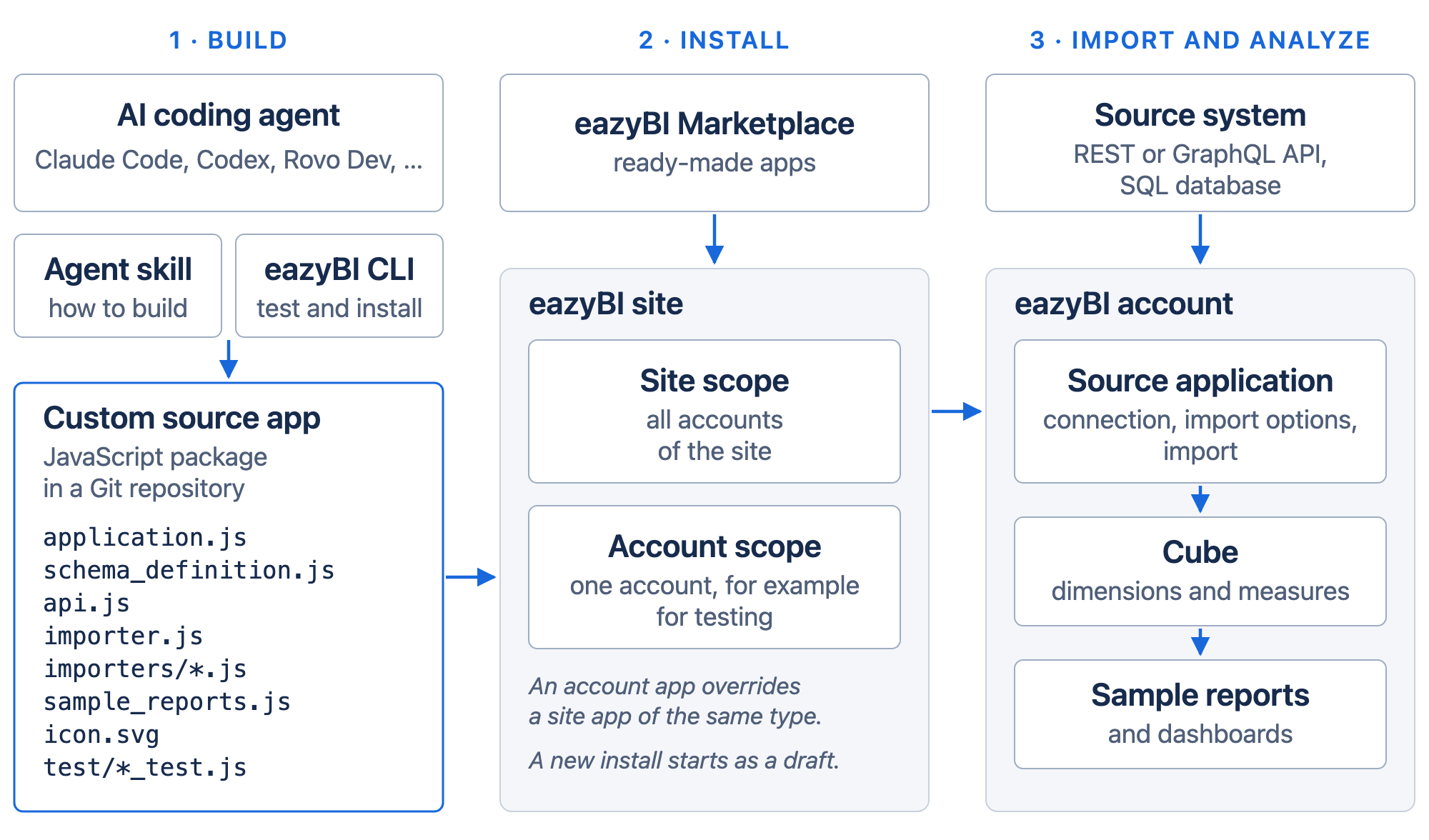Viewport: 1429px width, 840px height.
Task: Click the '1 · BUILD' heading
Action: (x=228, y=40)
